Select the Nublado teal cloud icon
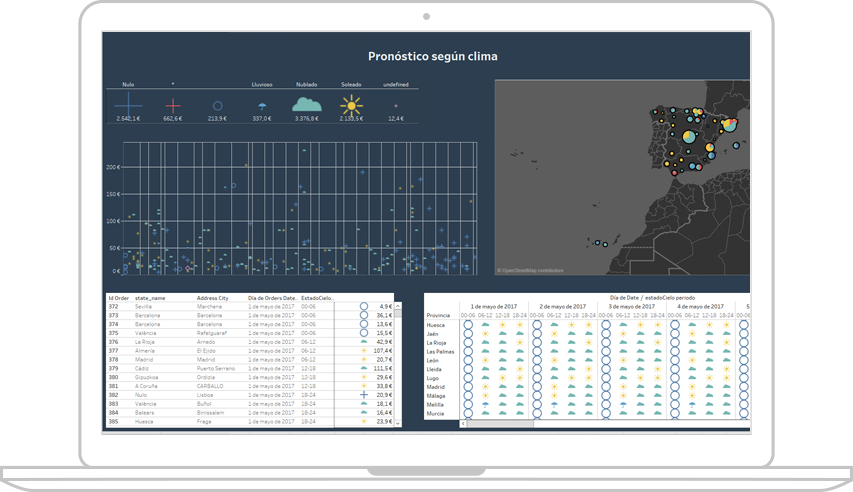This screenshot has width=853, height=492. click(x=307, y=104)
